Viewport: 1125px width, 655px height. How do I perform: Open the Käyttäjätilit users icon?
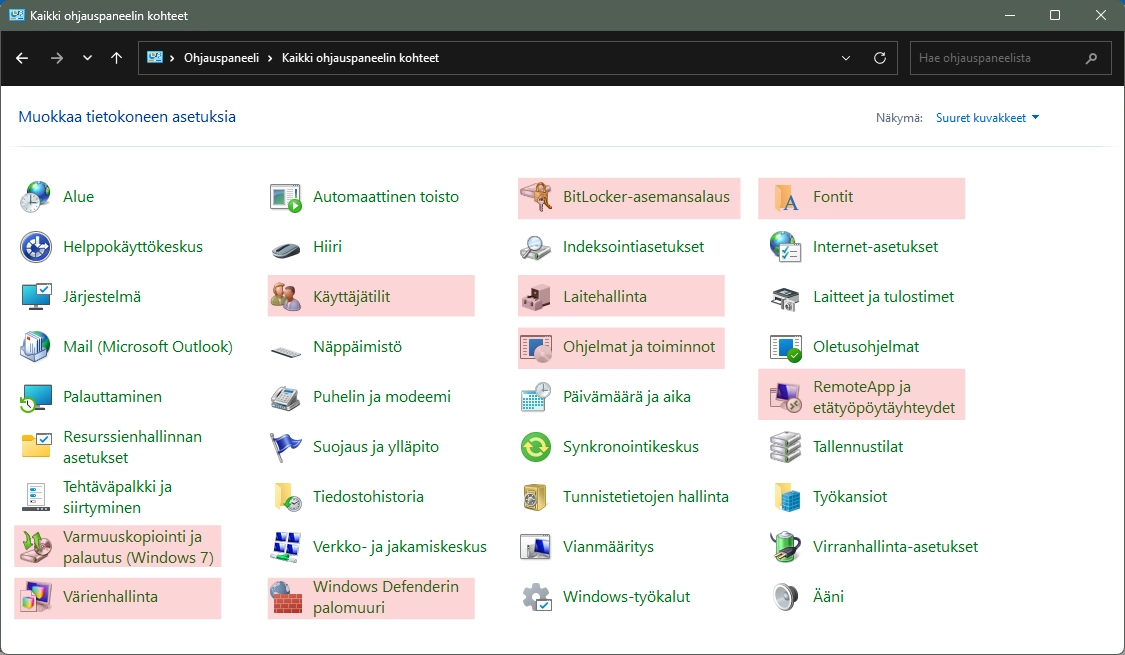coord(286,297)
